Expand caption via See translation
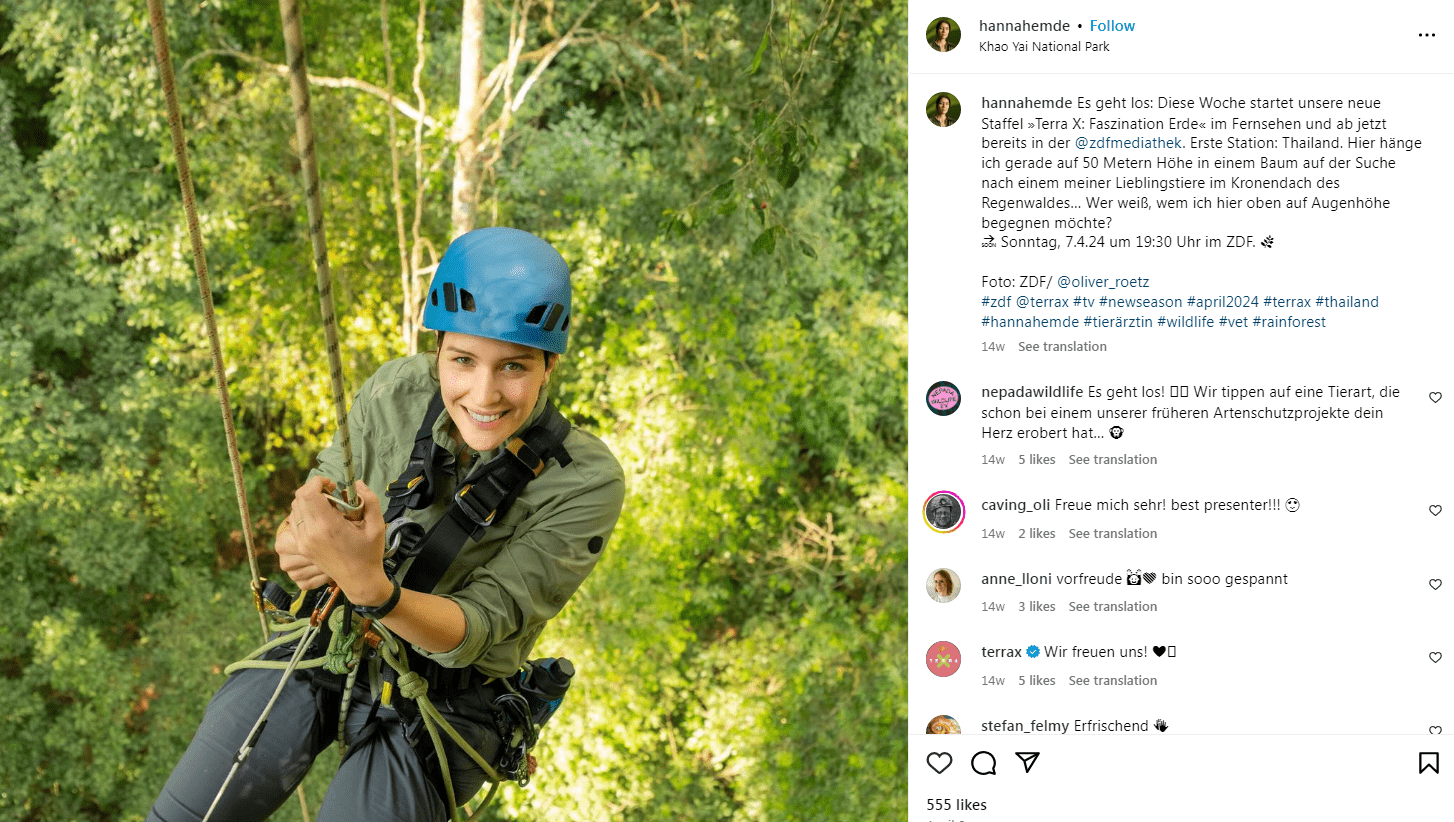The width and height of the screenshot is (1454, 822). coord(1062,347)
